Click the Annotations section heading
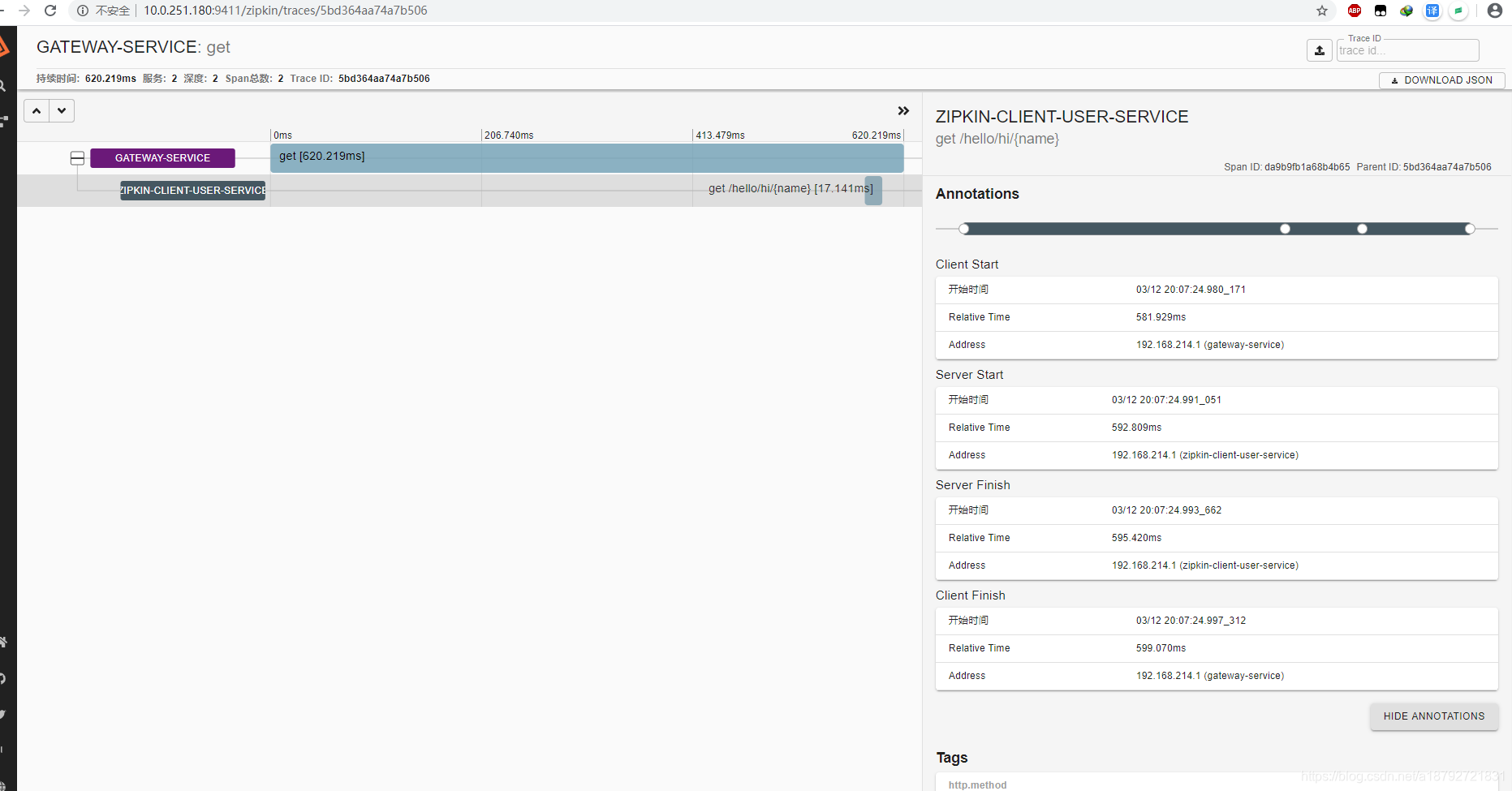1512x791 pixels. (x=977, y=194)
